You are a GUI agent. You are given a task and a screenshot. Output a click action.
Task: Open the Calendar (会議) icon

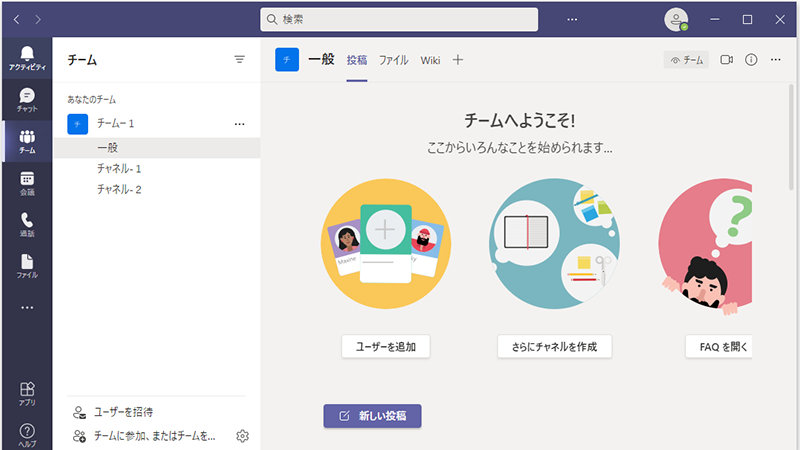27,183
